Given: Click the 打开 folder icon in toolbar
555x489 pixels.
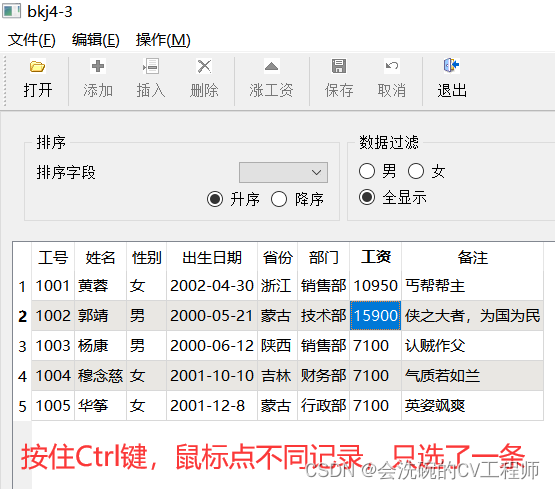Looking at the screenshot, I should coord(37,66).
